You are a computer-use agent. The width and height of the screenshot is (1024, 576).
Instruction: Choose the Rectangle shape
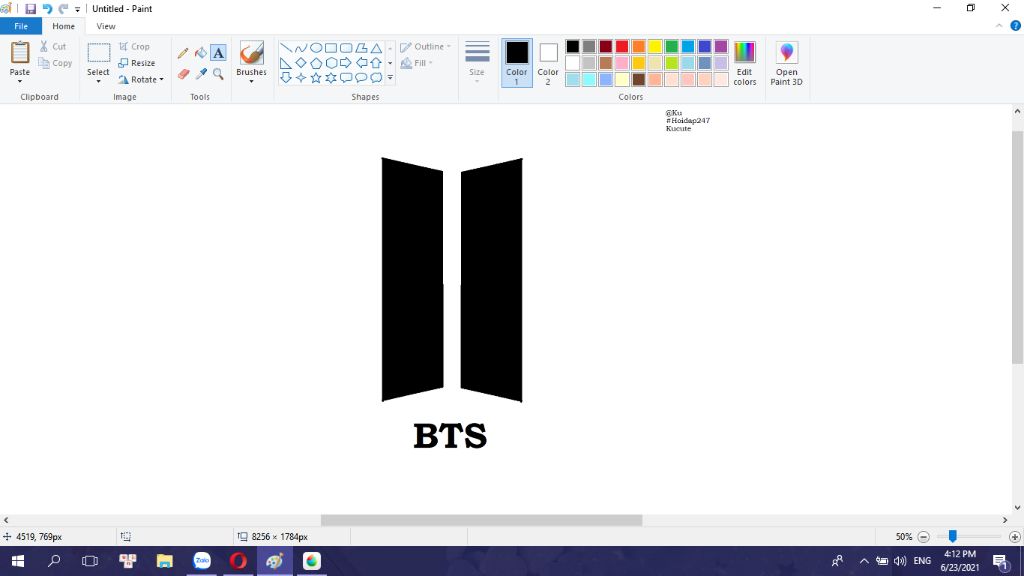click(x=331, y=48)
